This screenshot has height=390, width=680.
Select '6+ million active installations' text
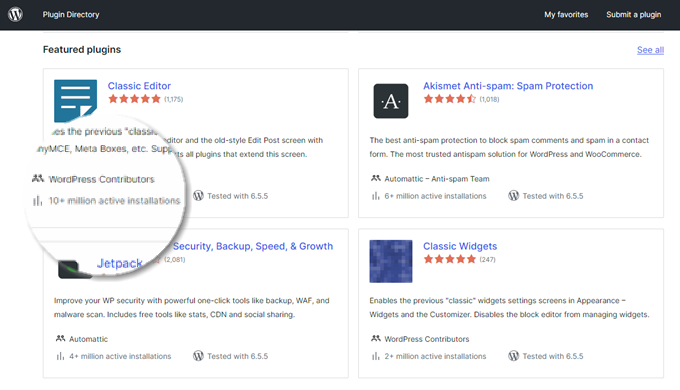tap(435, 196)
